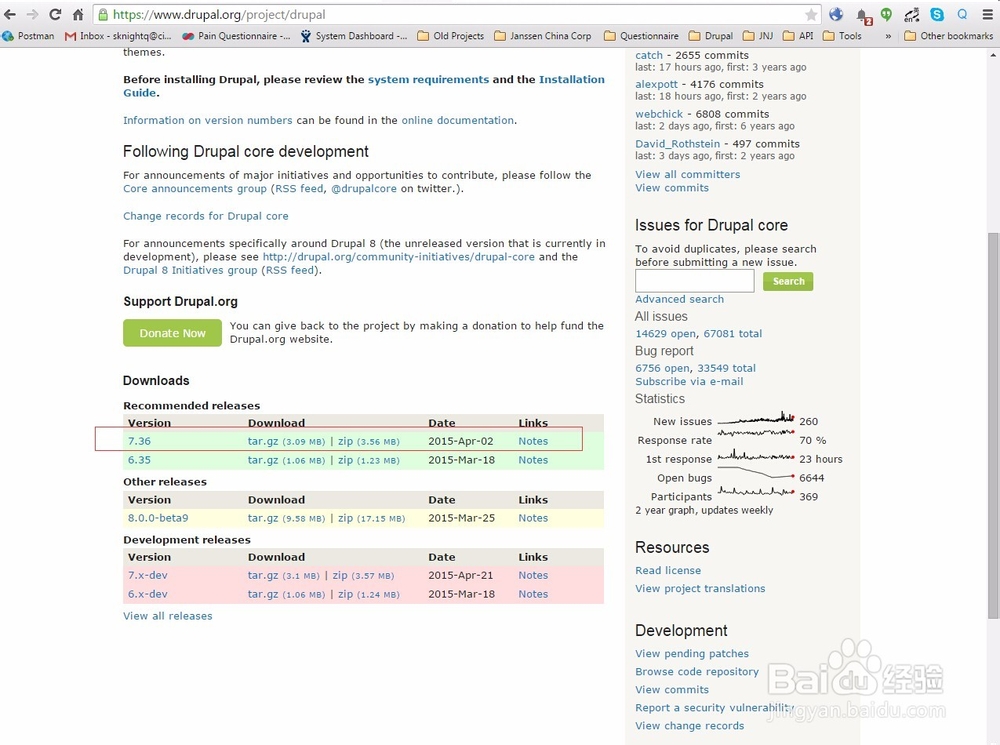Reload the page with the refresh icon
1000x745 pixels.
(x=55, y=14)
